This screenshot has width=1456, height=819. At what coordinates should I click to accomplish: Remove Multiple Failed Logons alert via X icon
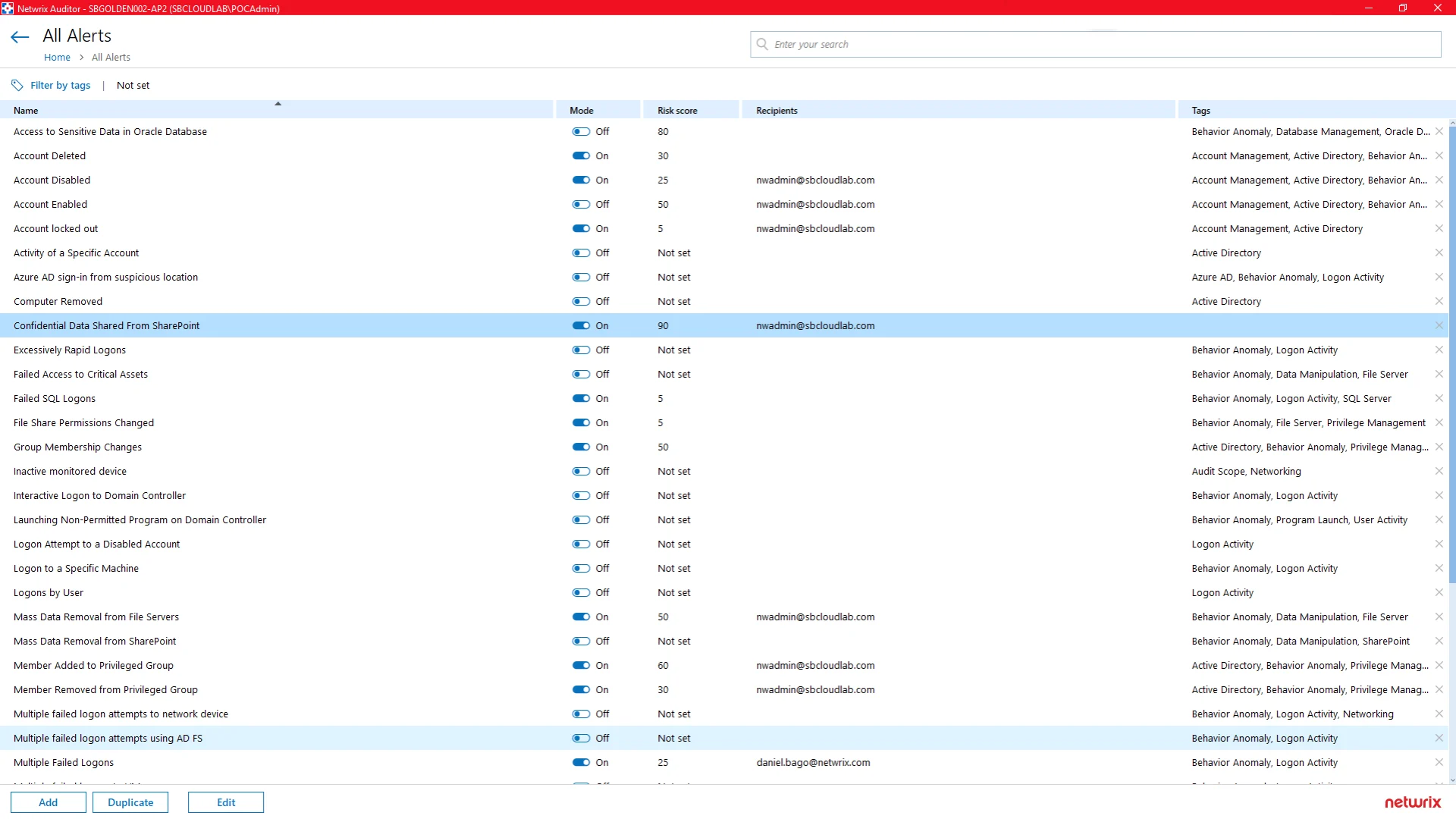[x=1439, y=762]
